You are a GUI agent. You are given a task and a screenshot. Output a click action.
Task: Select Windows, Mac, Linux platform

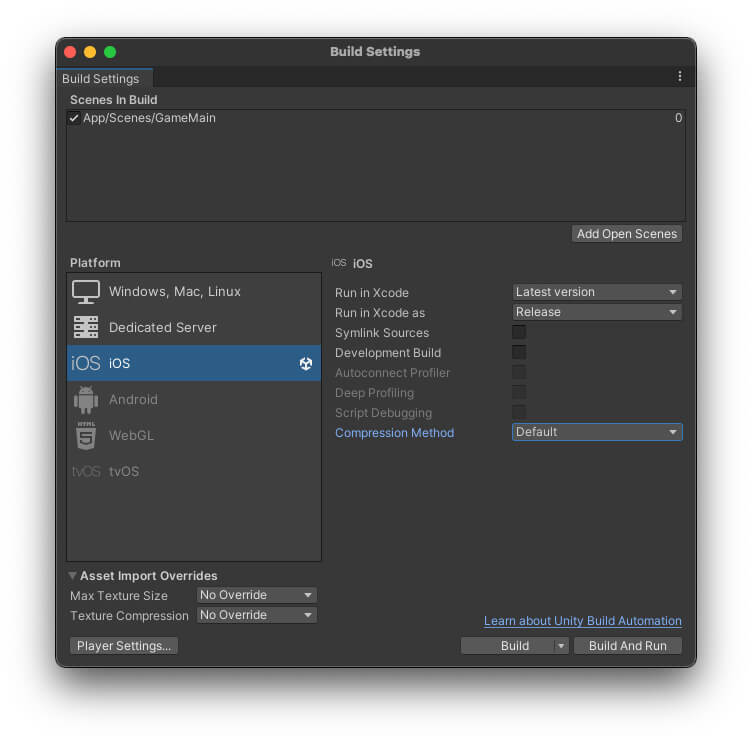pyautogui.click(x=194, y=292)
